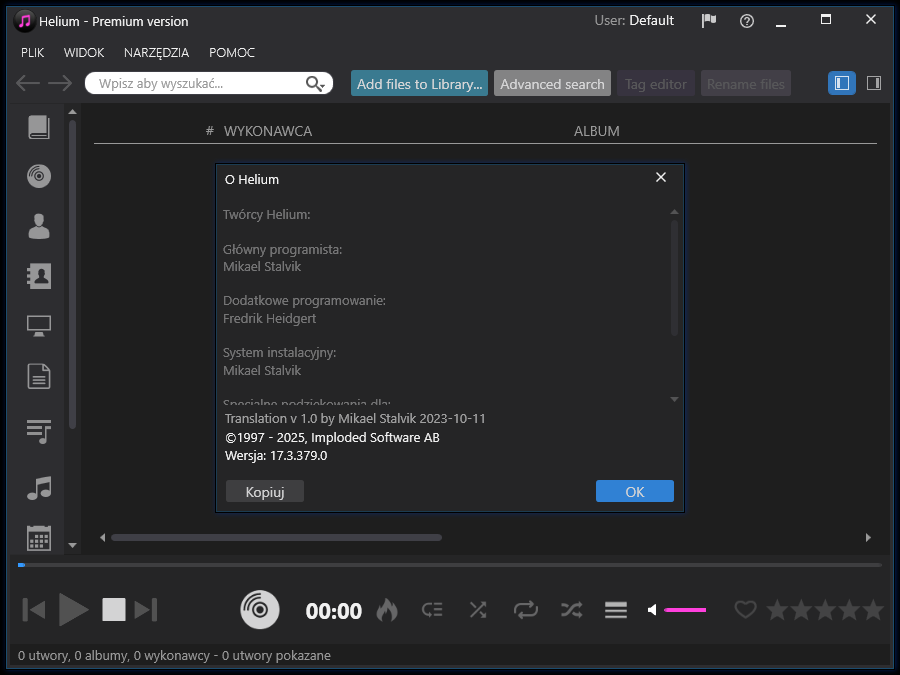Click the album art disc in player
This screenshot has height=675, width=900.
(x=260, y=610)
